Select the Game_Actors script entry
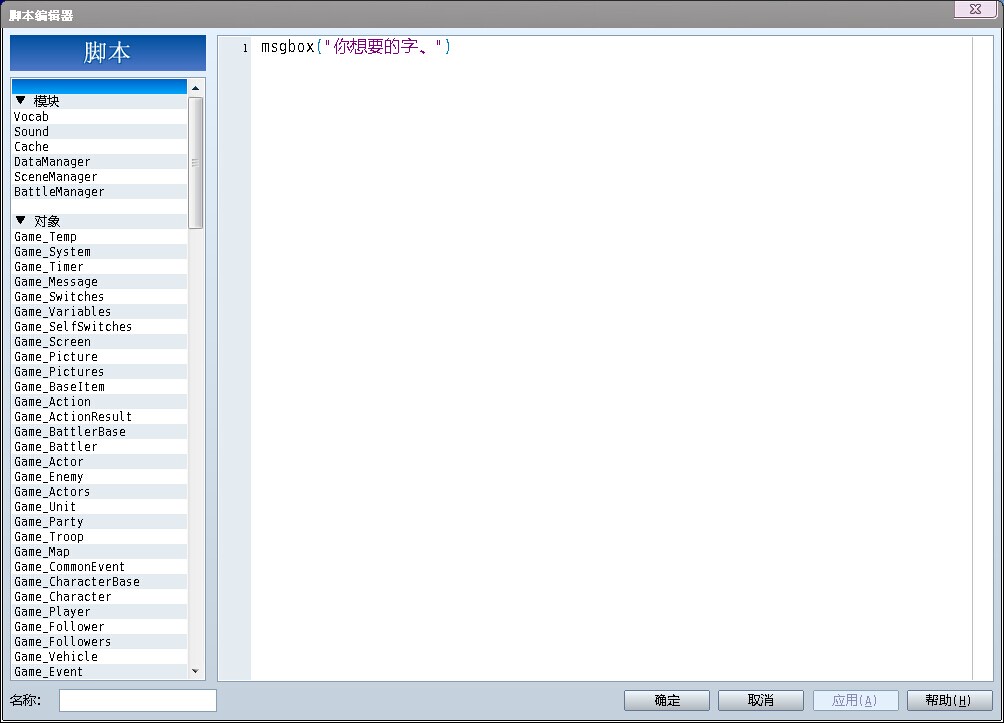The height and width of the screenshot is (723, 1004). click(x=99, y=492)
